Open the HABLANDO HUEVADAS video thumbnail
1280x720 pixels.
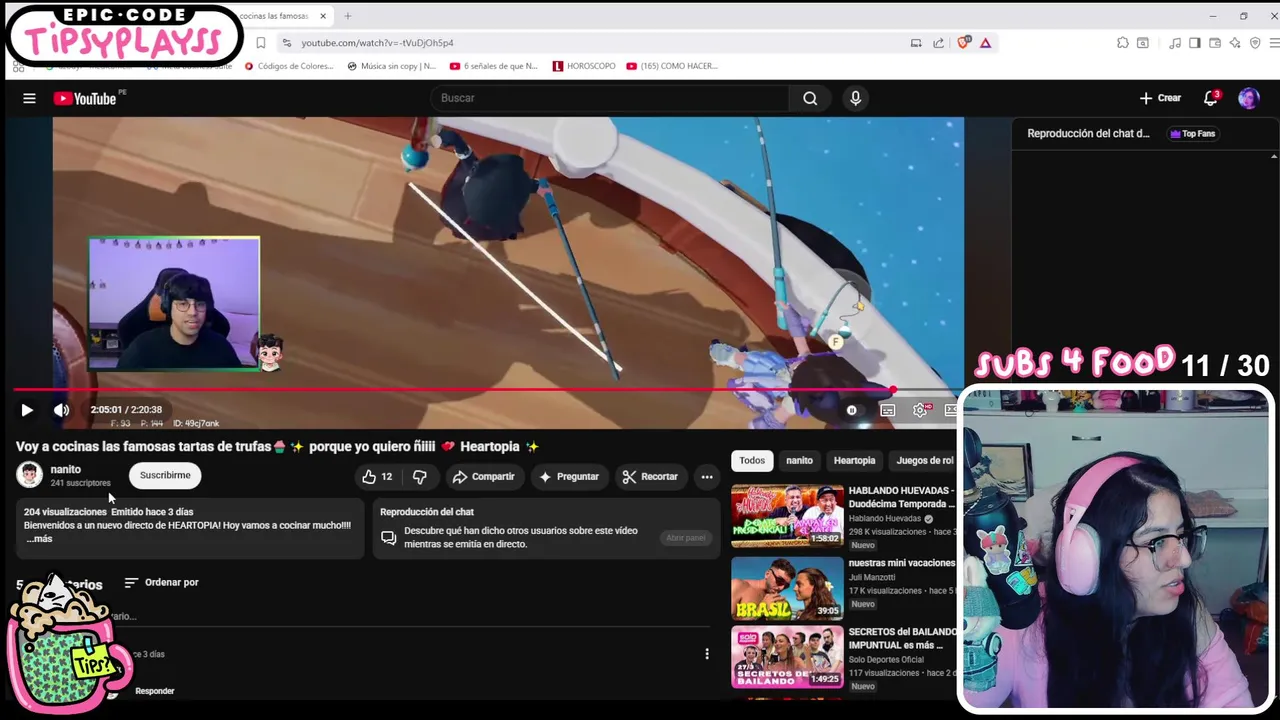coord(787,516)
